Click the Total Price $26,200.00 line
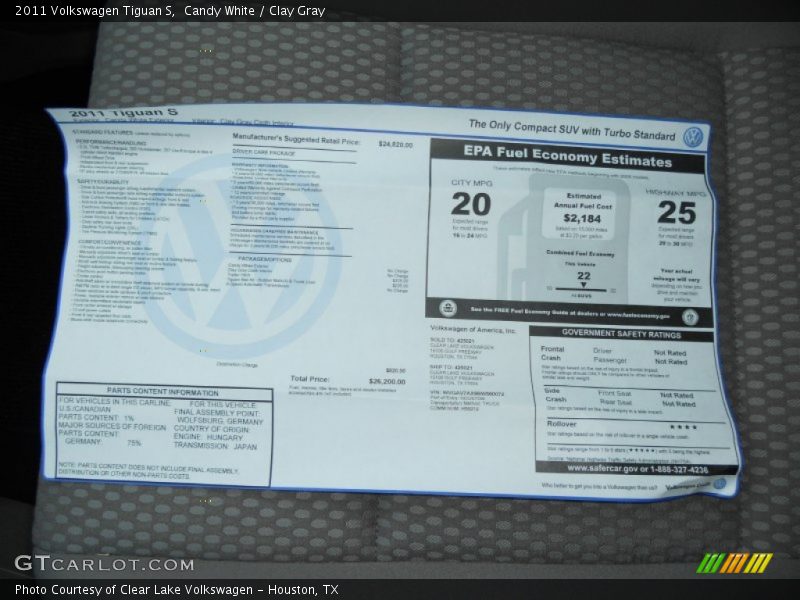The width and height of the screenshot is (800, 600). (x=347, y=380)
